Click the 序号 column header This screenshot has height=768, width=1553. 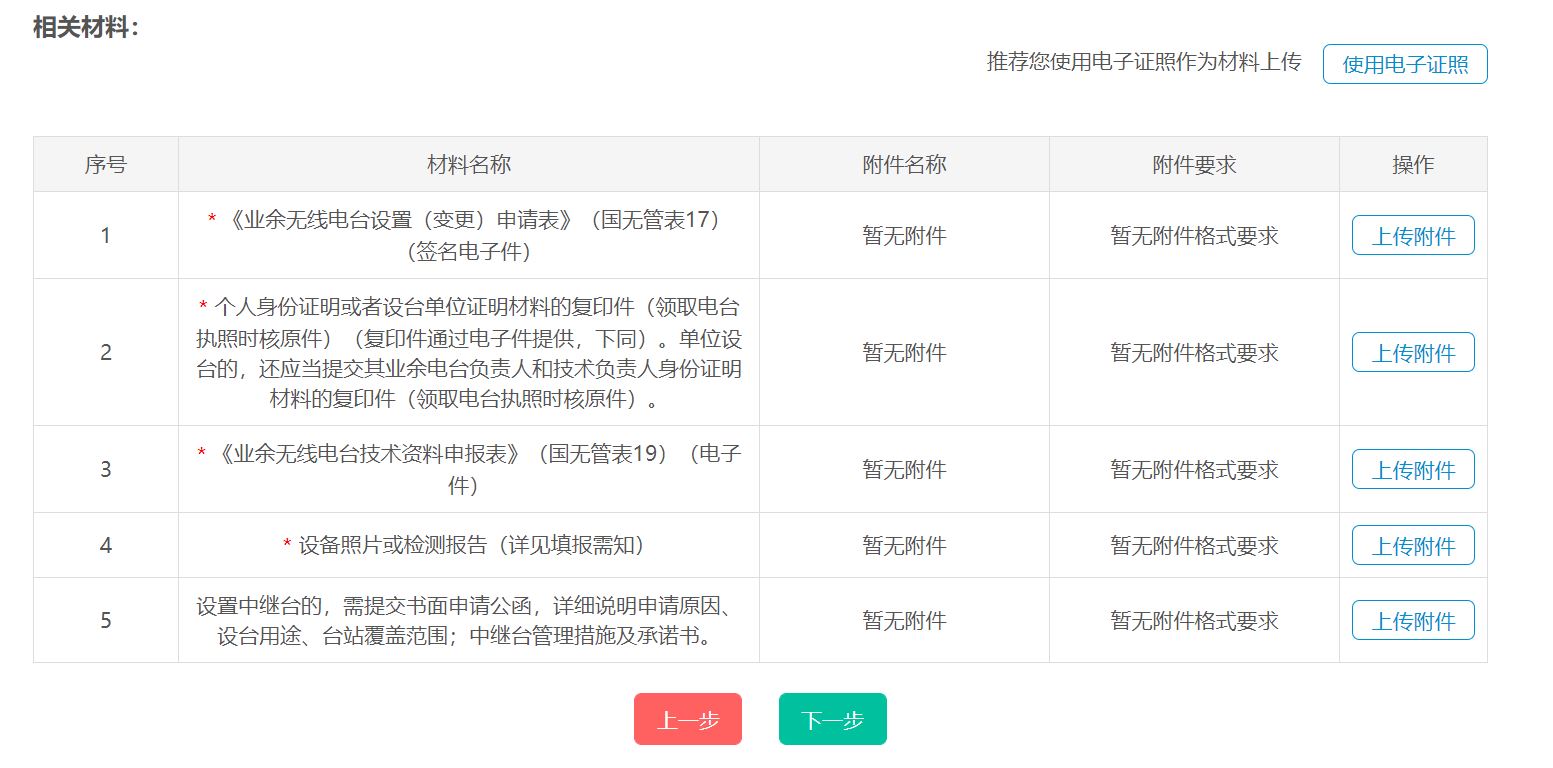click(105, 164)
